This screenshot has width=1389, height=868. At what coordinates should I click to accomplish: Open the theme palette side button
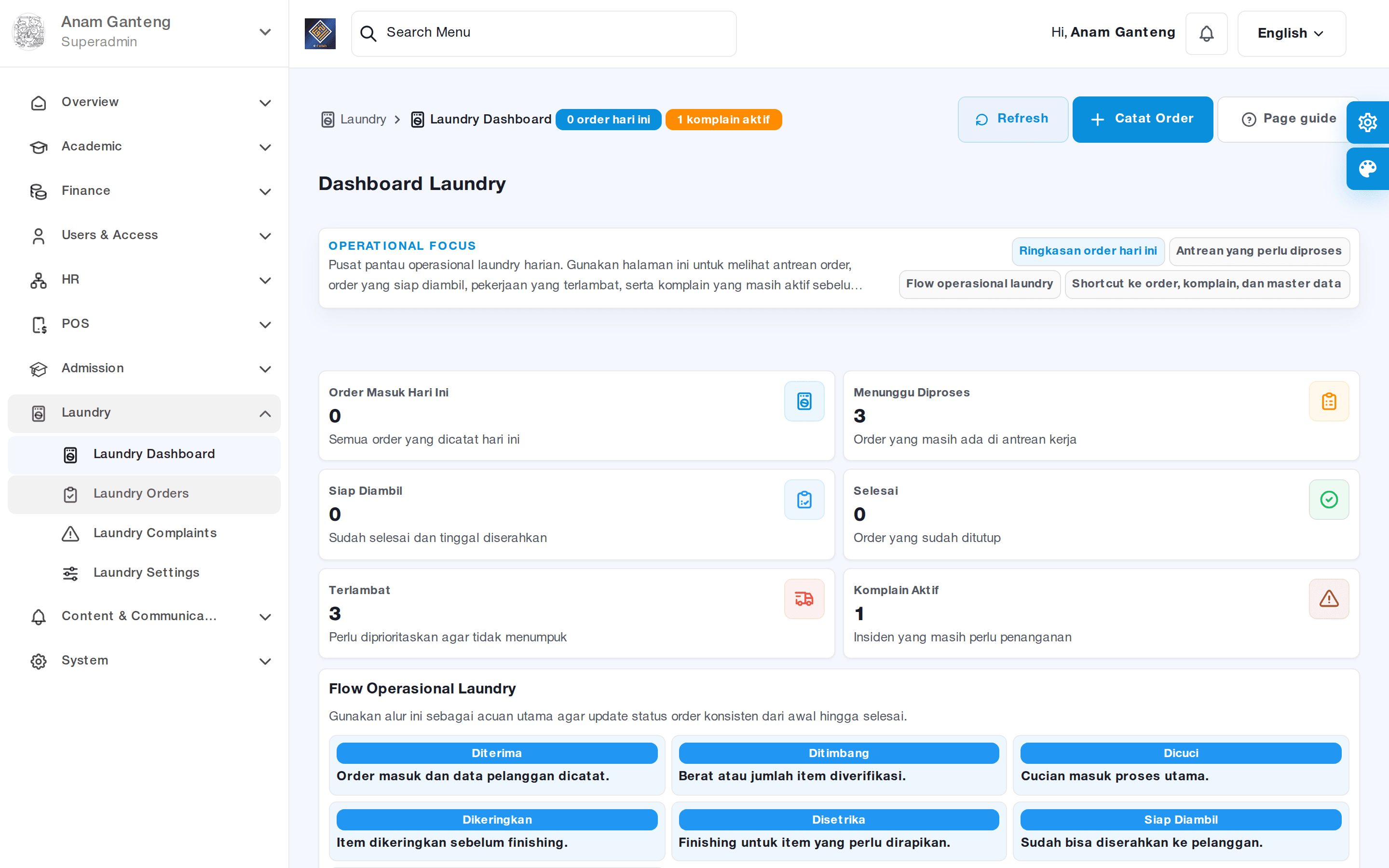pos(1368,169)
